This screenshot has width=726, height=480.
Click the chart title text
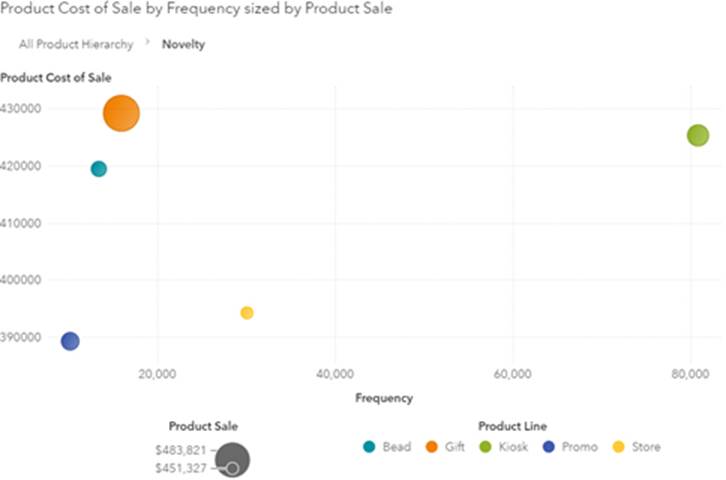tap(197, 9)
